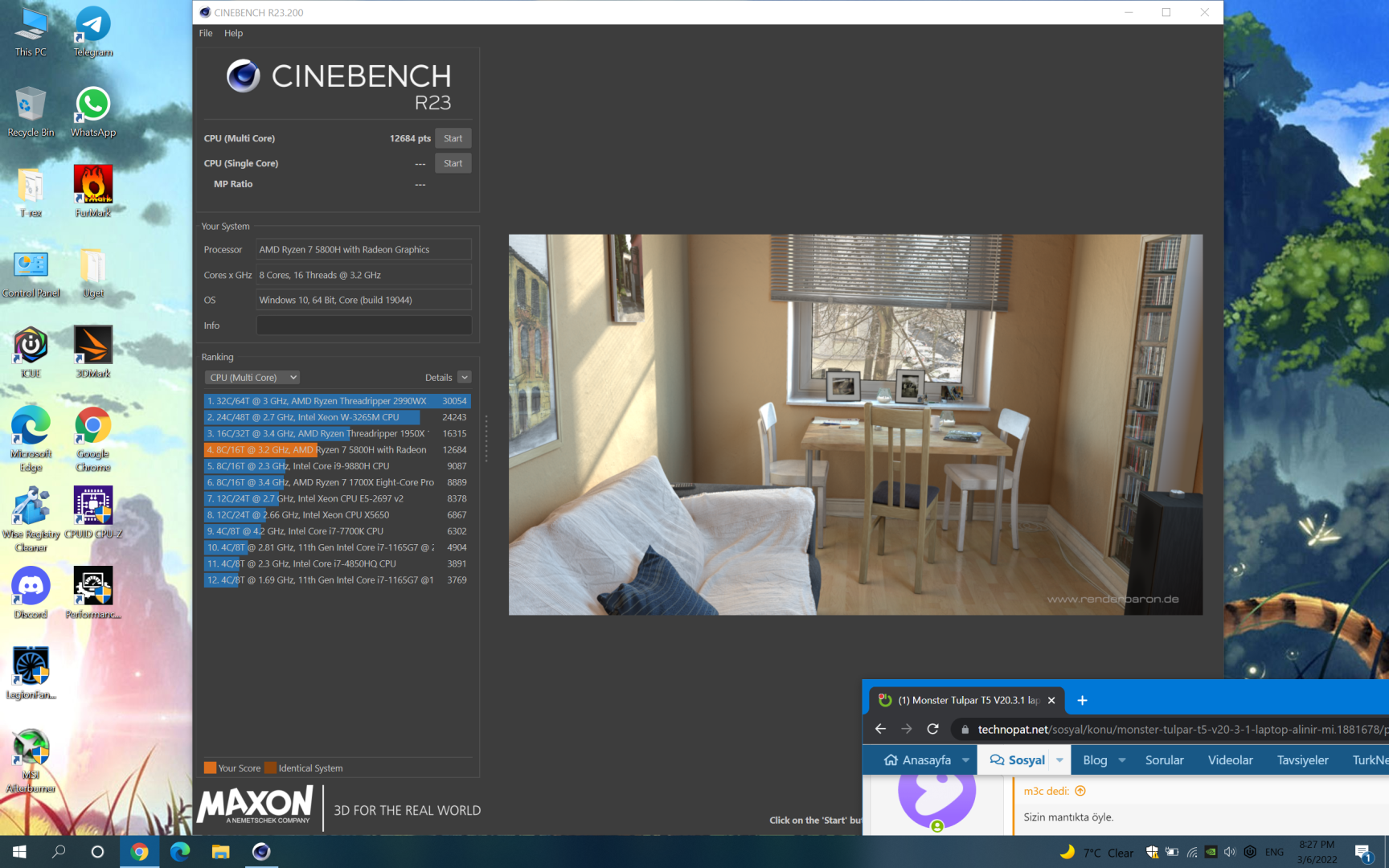Select the Core i7-7700K ranking row
This screenshot has height=868, width=1389.
[x=337, y=531]
